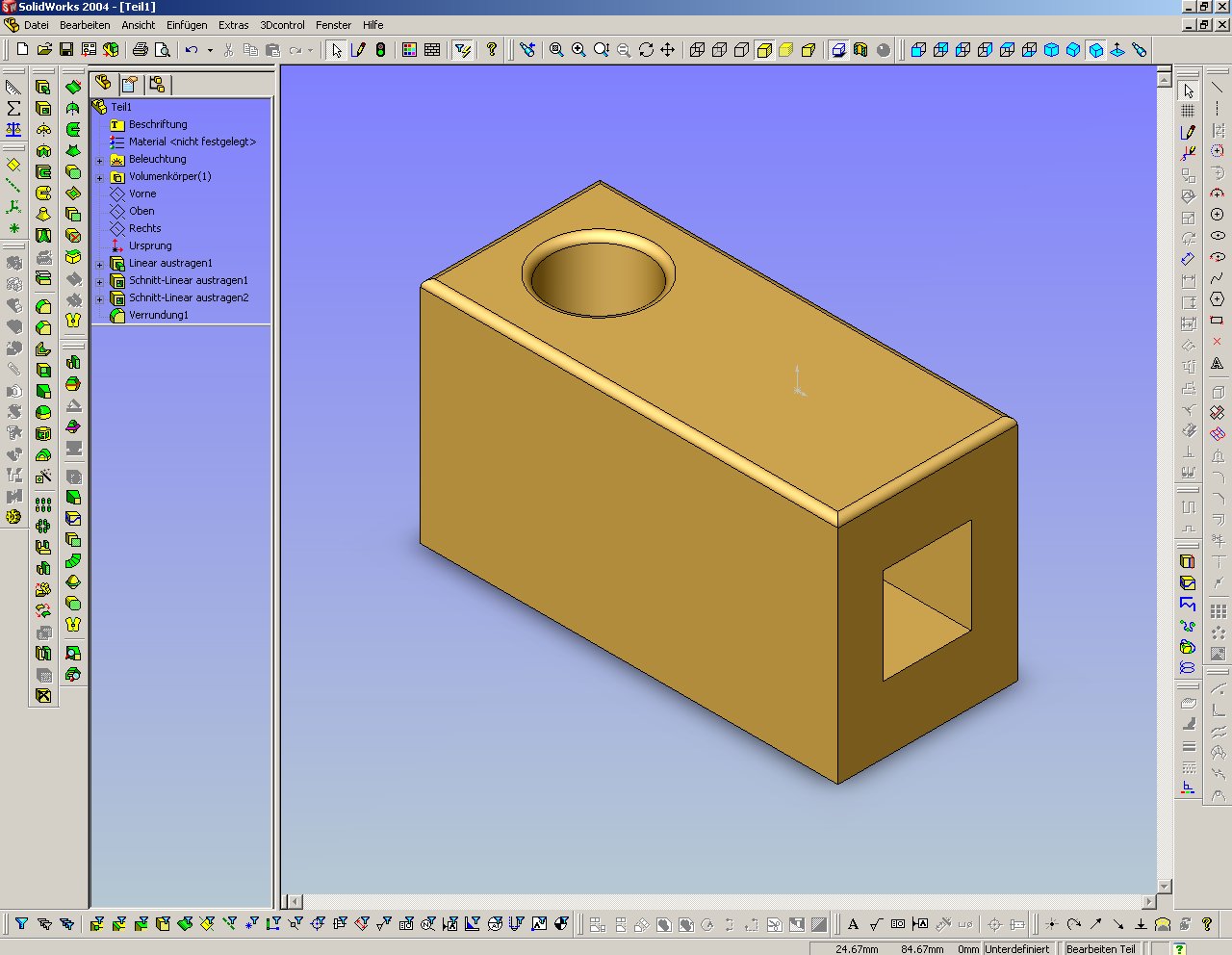Screen dimensions: 1232x955
Task: Open the 3Dcontrol menu
Action: click(x=283, y=25)
